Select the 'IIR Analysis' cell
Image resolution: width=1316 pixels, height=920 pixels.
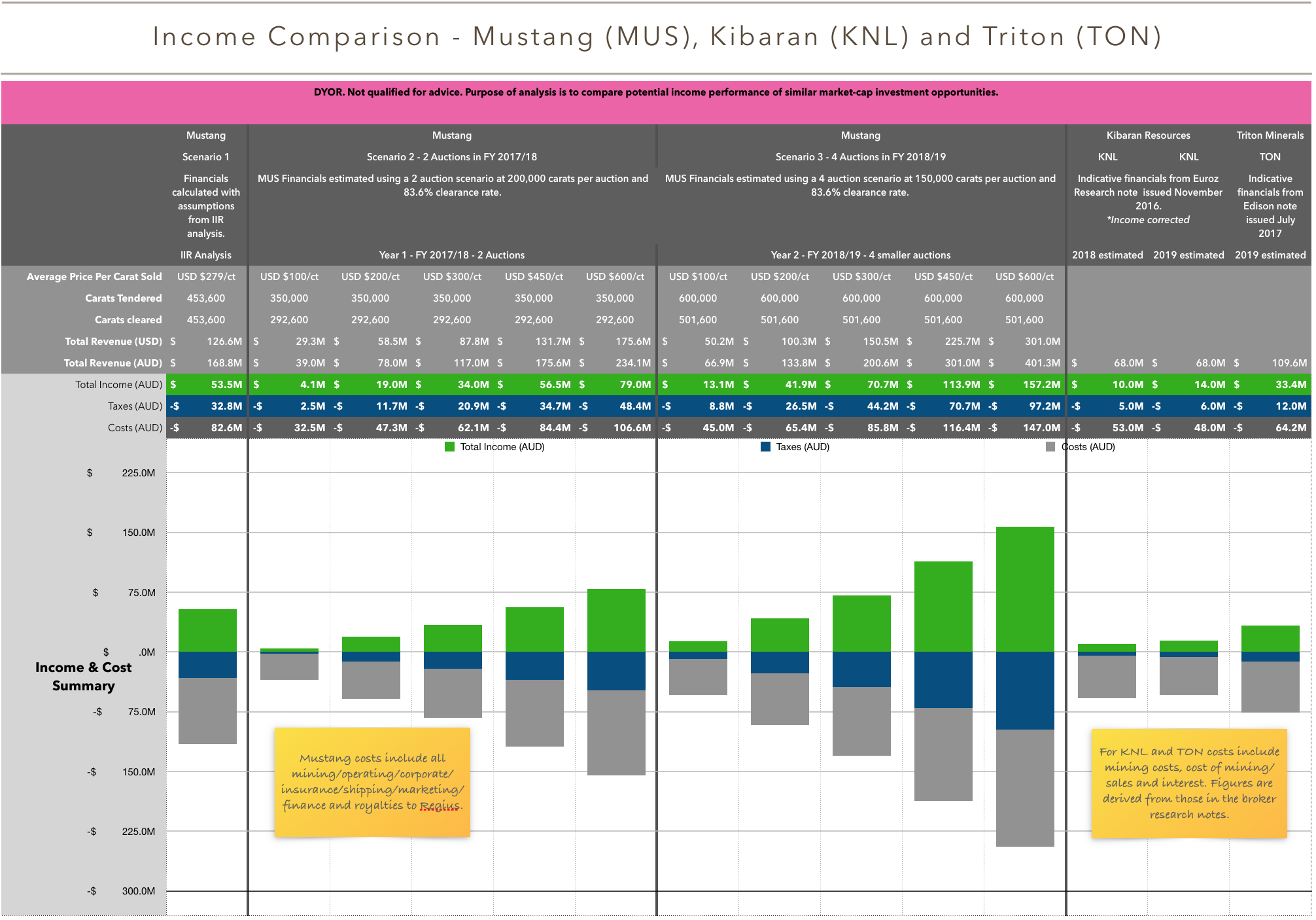[x=206, y=255]
